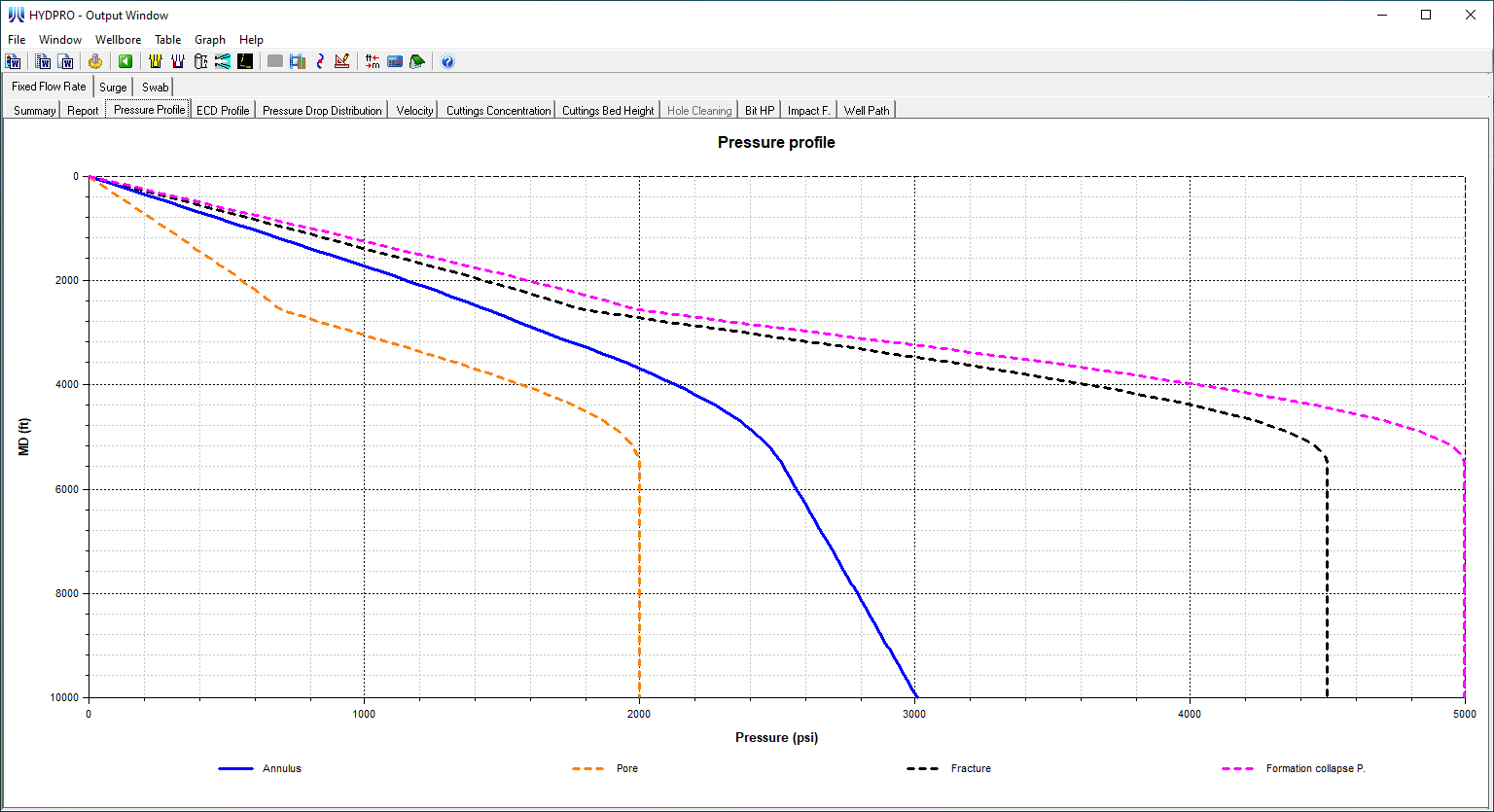Open the Graph menu
The image size is (1494, 812).
click(x=210, y=40)
